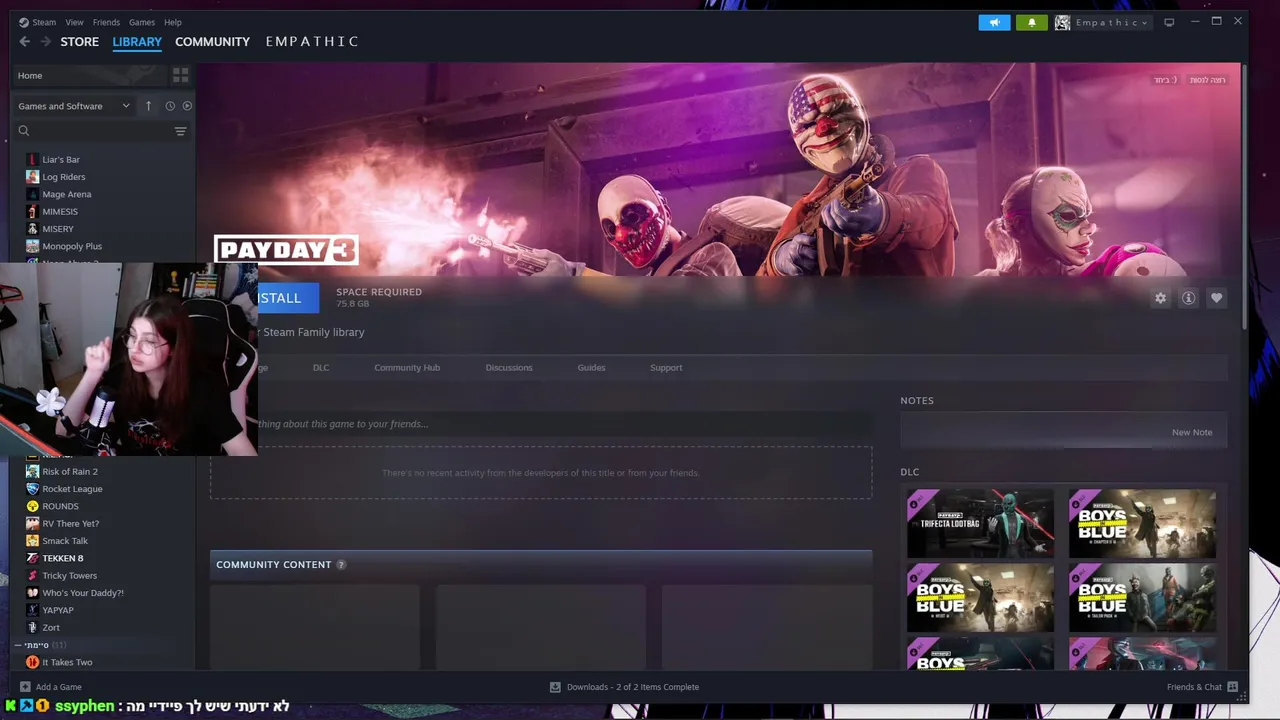
Task: Click the New Note button
Action: pyautogui.click(x=1192, y=432)
